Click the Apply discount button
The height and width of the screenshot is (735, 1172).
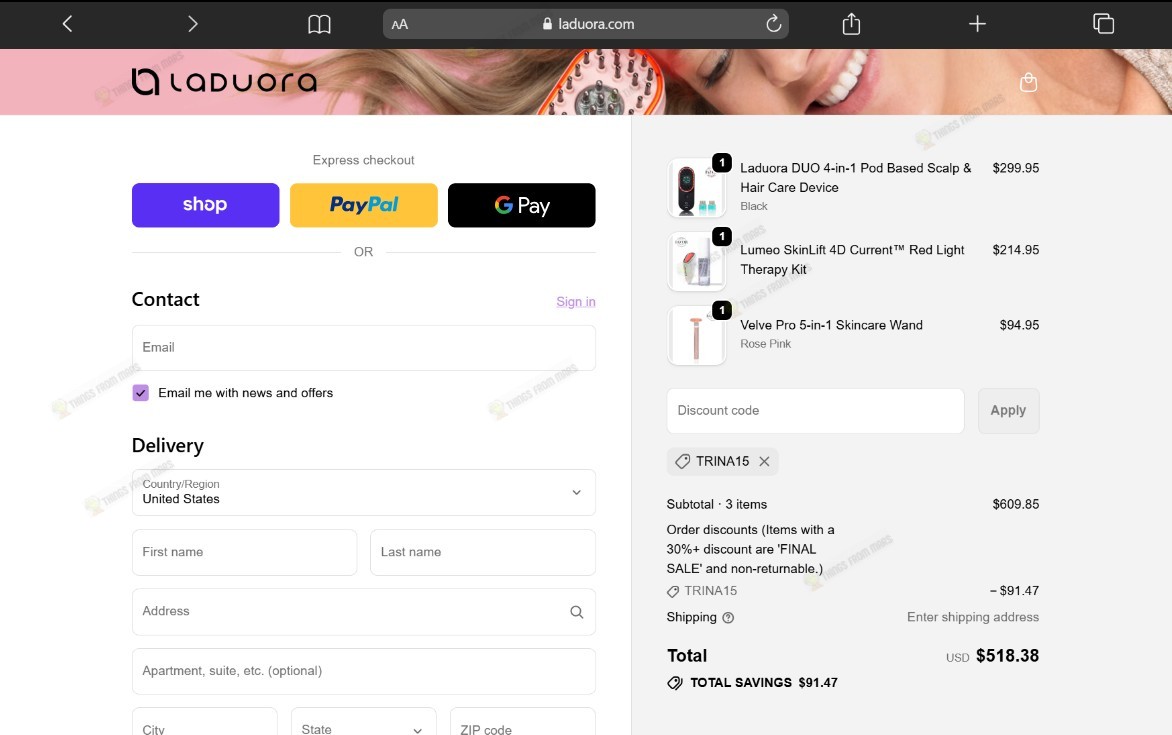(x=1008, y=410)
